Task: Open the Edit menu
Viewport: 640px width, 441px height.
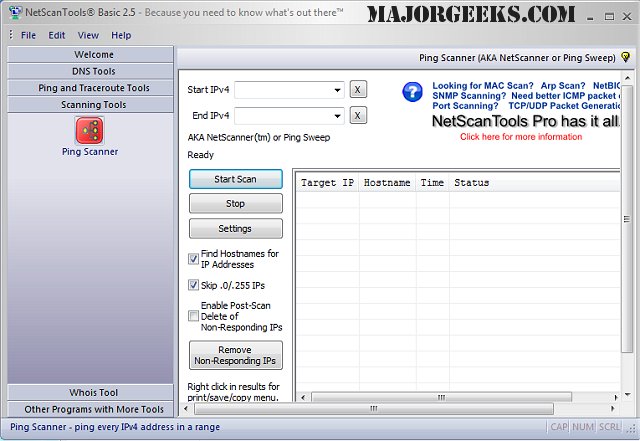Action: point(56,36)
